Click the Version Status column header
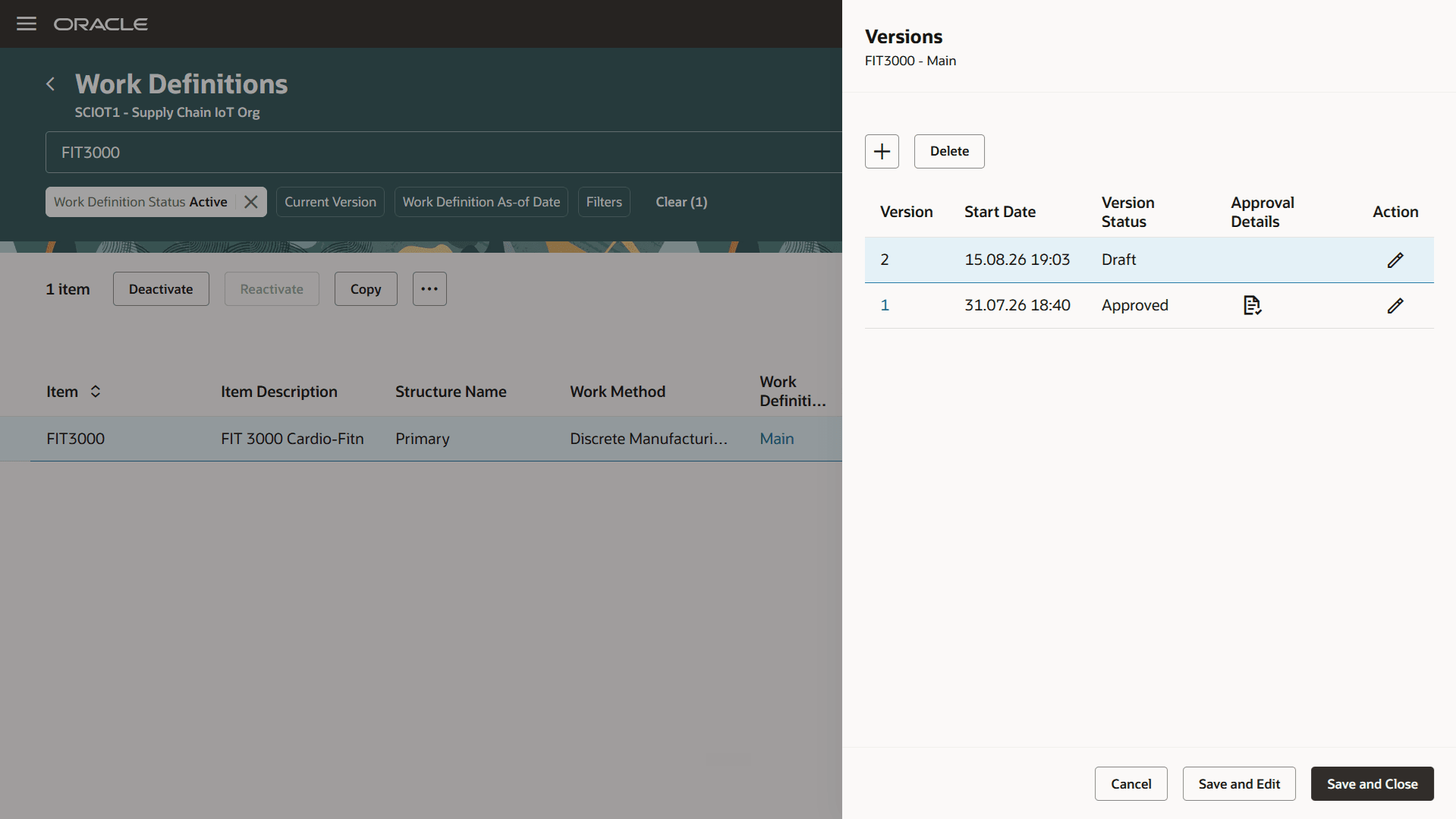The image size is (1456, 819). coord(1127,212)
